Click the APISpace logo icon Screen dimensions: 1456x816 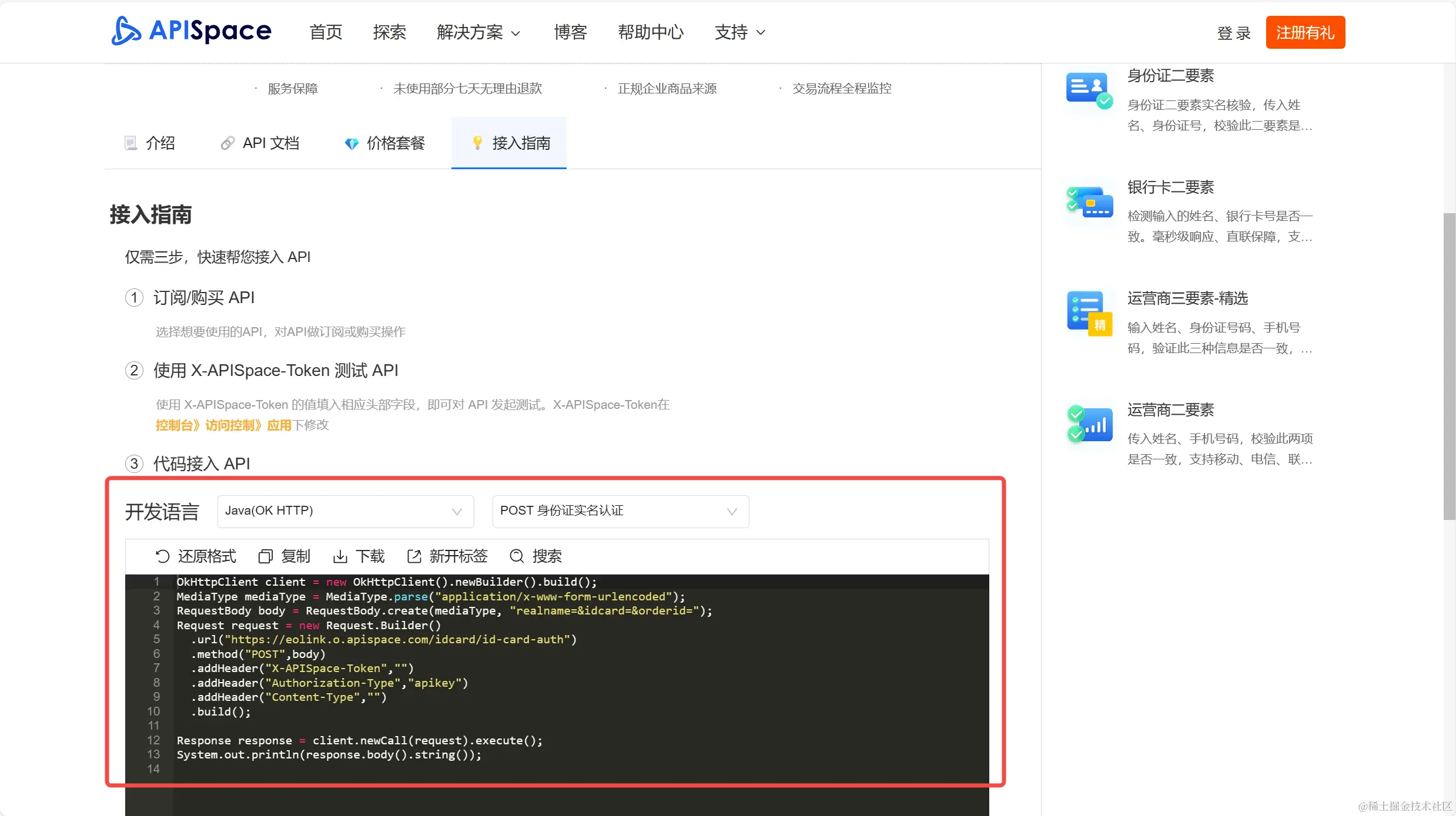(x=126, y=31)
